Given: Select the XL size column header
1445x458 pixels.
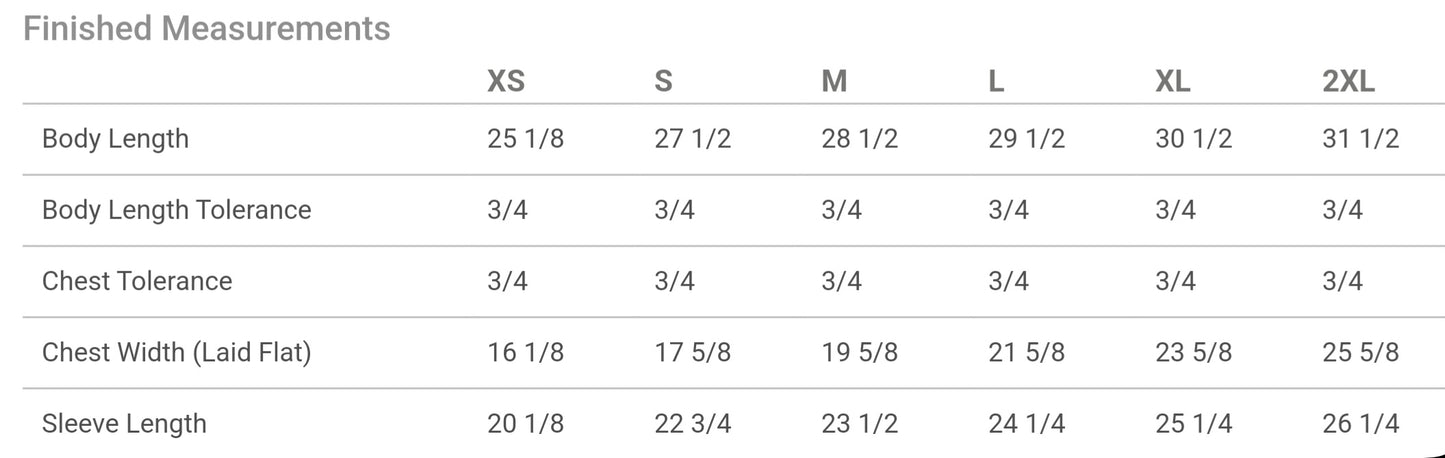Looking at the screenshot, I should click(1172, 82).
